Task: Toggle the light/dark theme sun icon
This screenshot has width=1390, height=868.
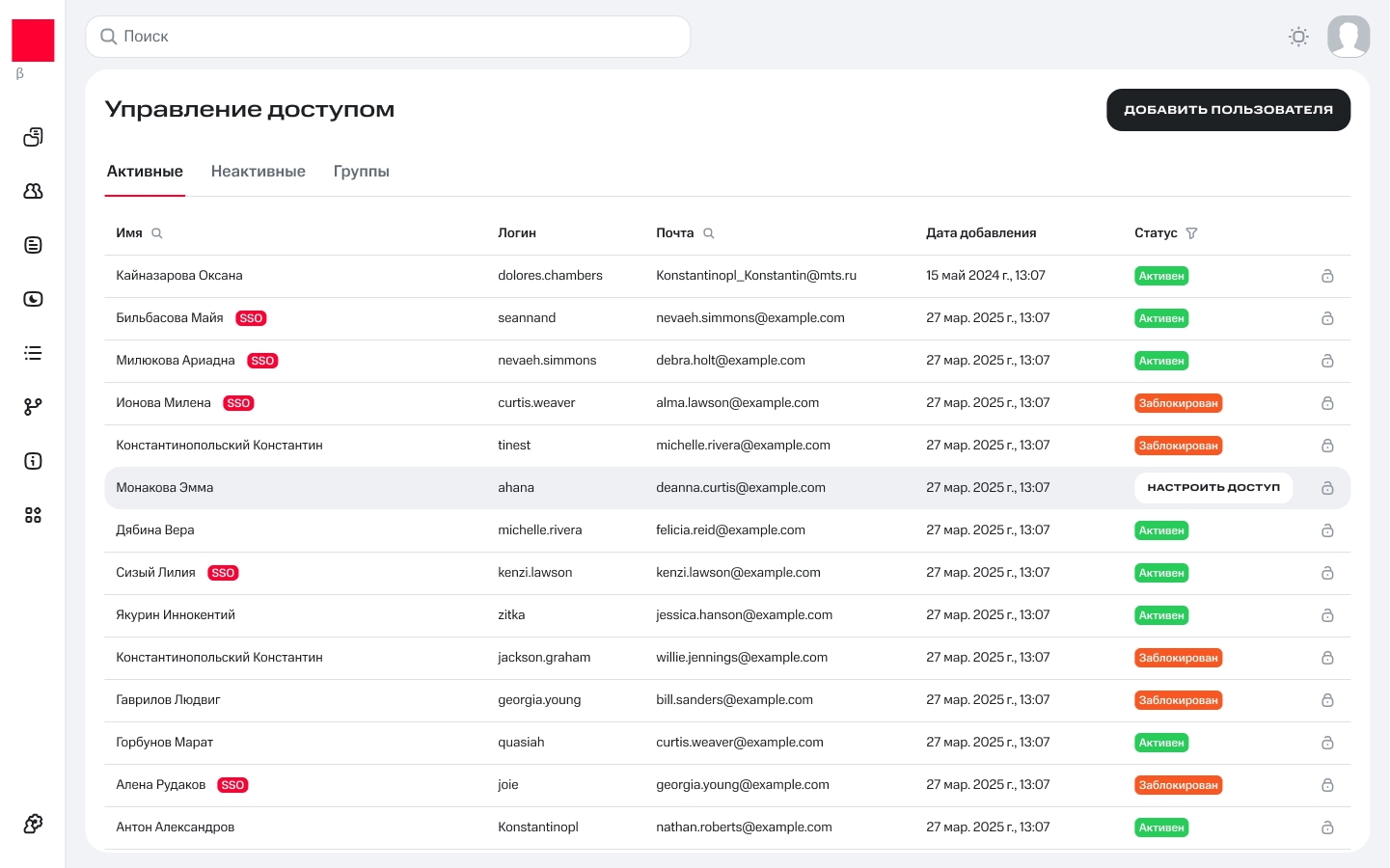Action: click(x=1298, y=37)
